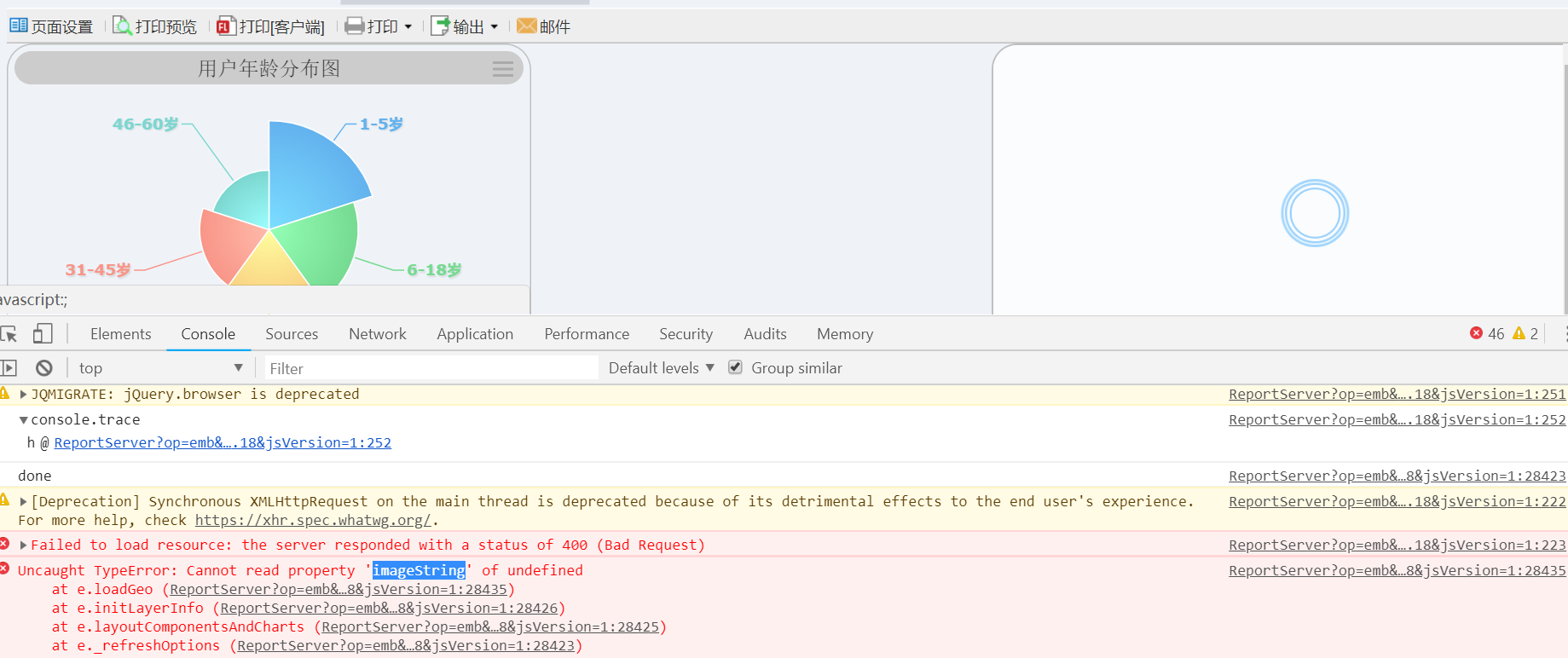Viewport: 1568px width, 658px height.
Task: Click the highlighted imageString text
Action: coord(419,571)
